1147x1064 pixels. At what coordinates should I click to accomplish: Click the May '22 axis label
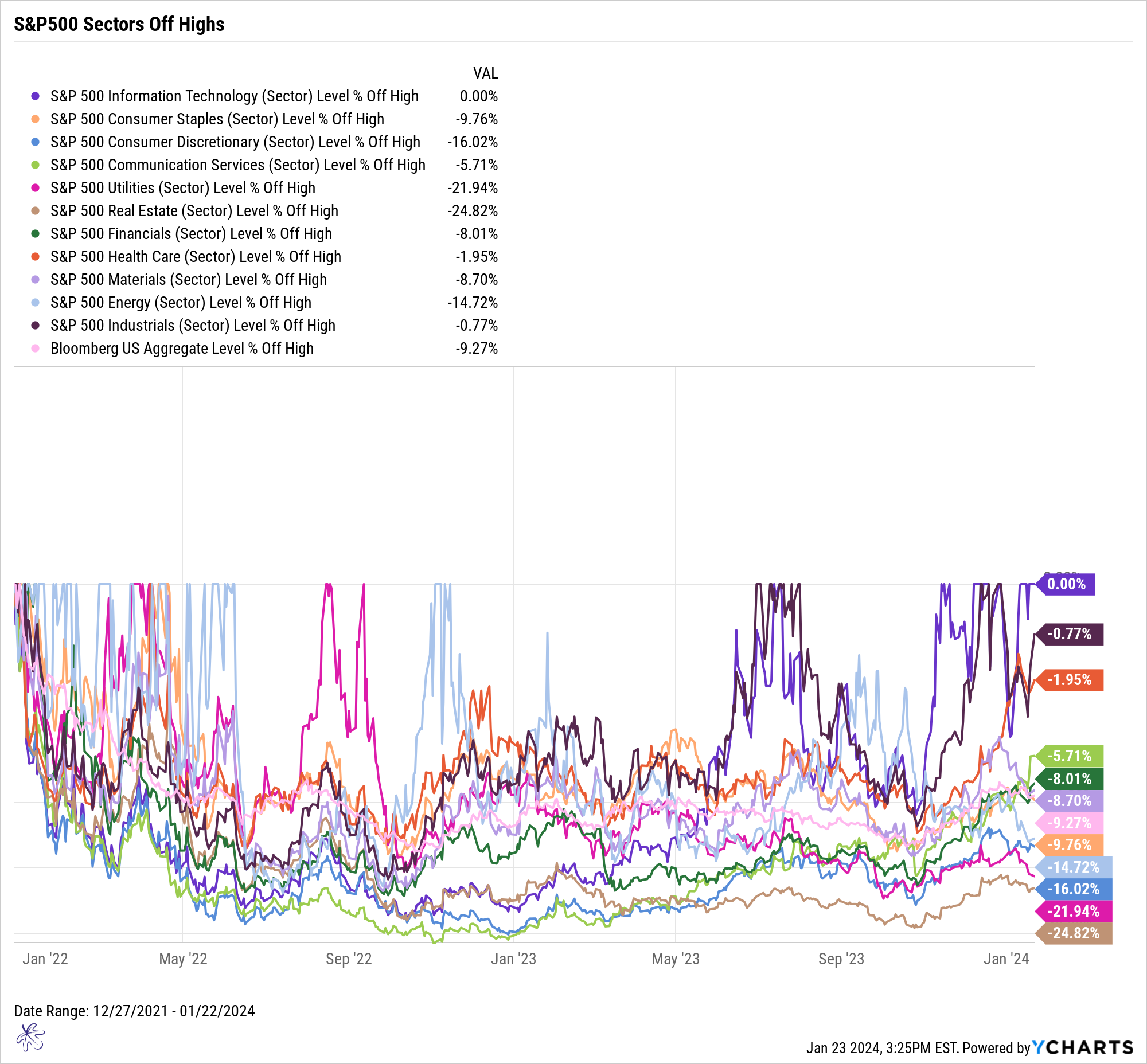182,959
